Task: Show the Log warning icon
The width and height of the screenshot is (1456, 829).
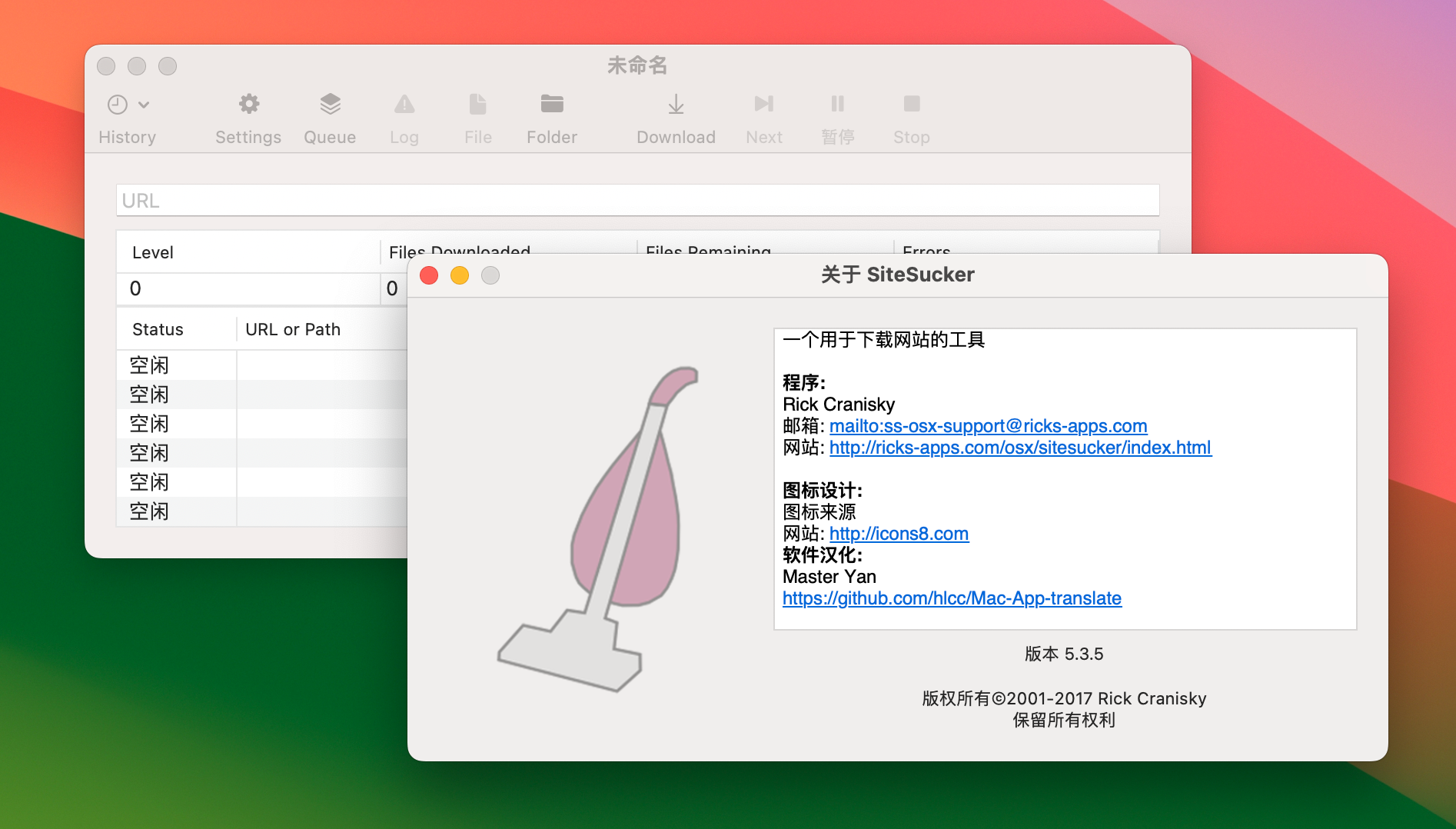Action: 404,104
